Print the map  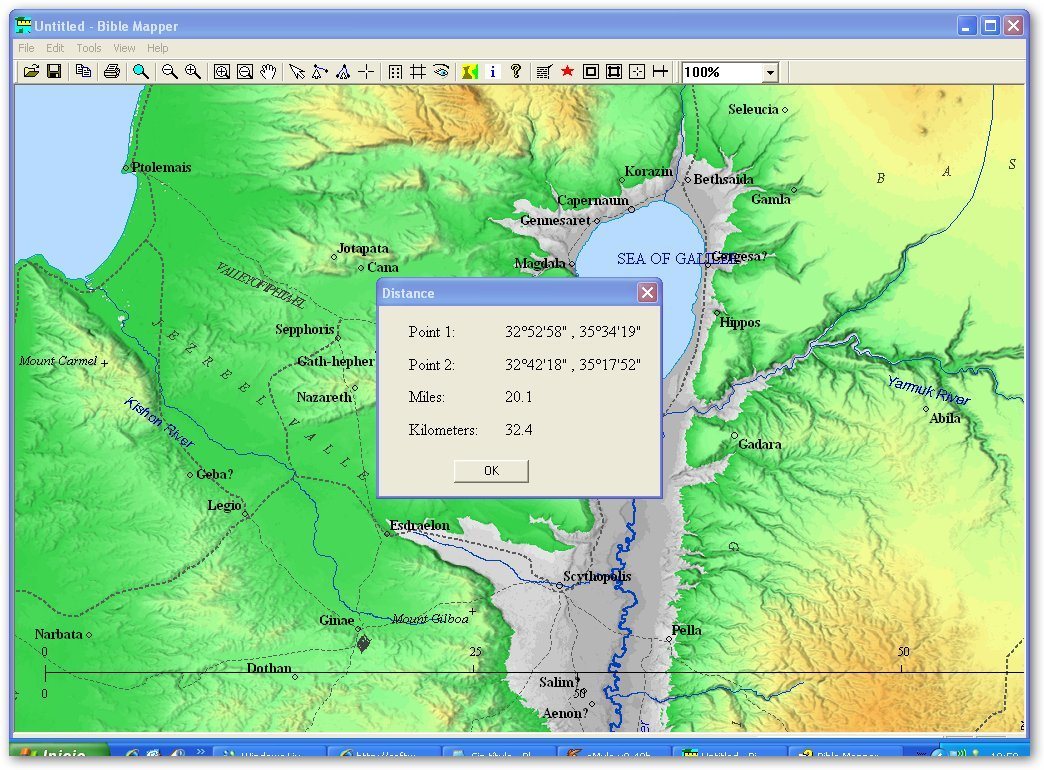pos(111,71)
